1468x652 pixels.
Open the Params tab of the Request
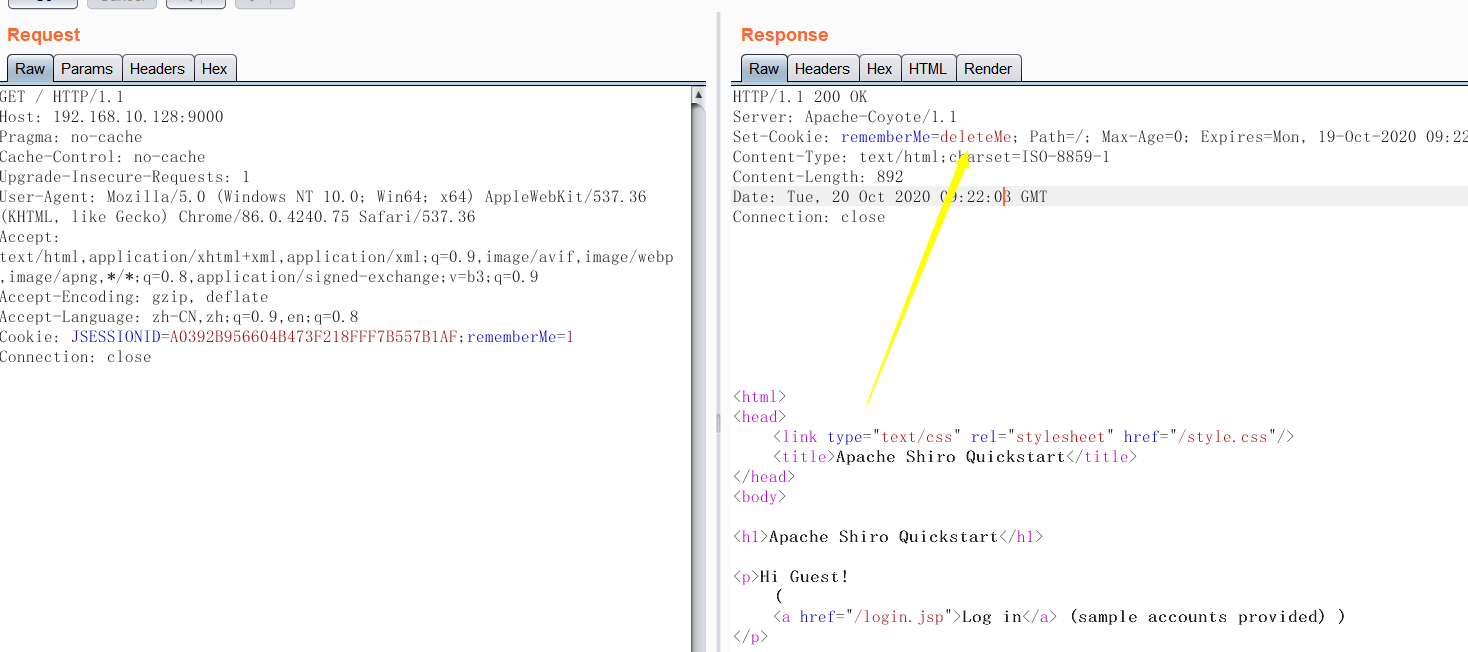[x=87, y=69]
